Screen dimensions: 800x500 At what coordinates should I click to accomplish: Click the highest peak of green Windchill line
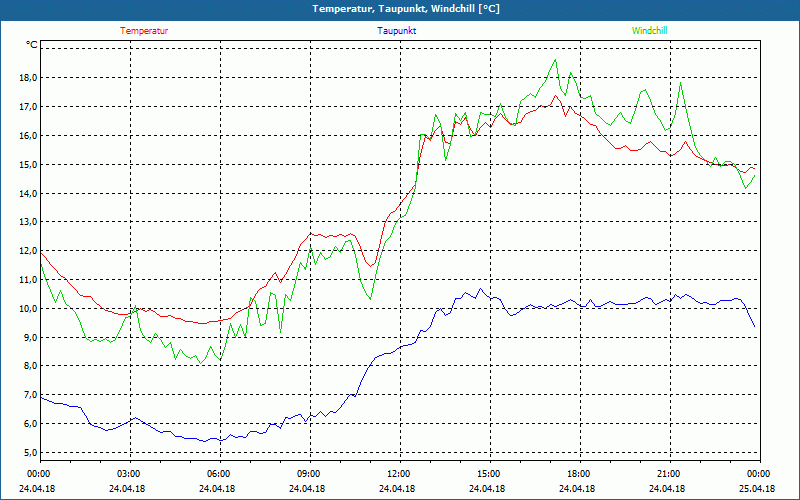555,59
